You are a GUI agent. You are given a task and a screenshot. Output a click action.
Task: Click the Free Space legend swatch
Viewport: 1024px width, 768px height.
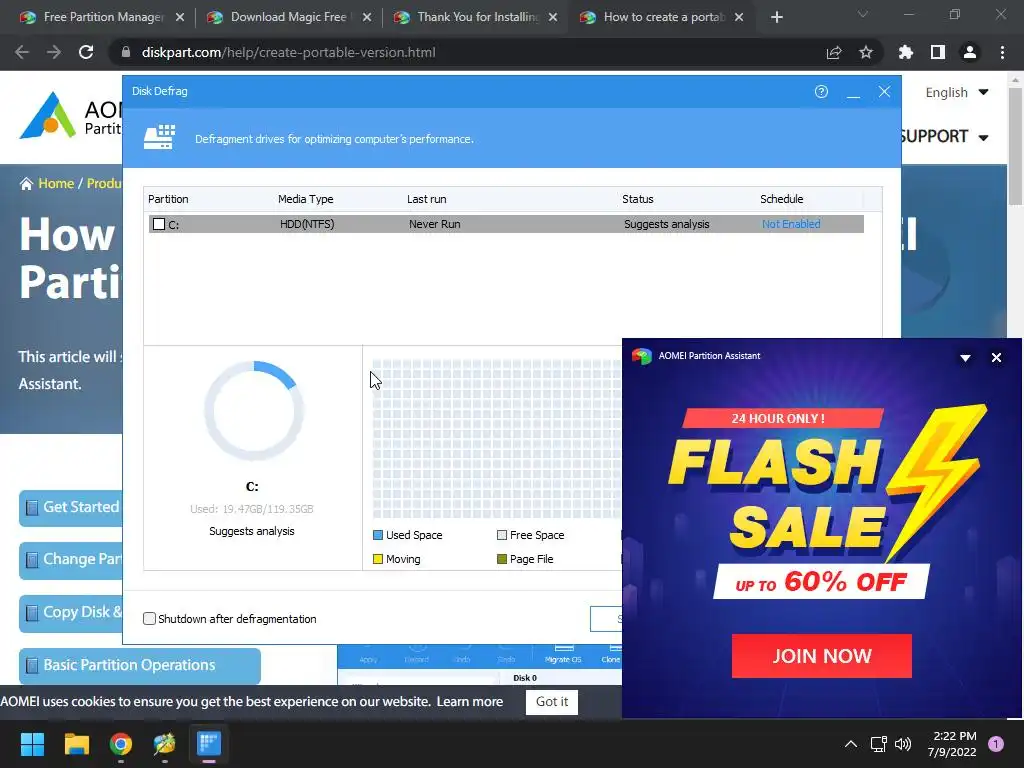[502, 535]
